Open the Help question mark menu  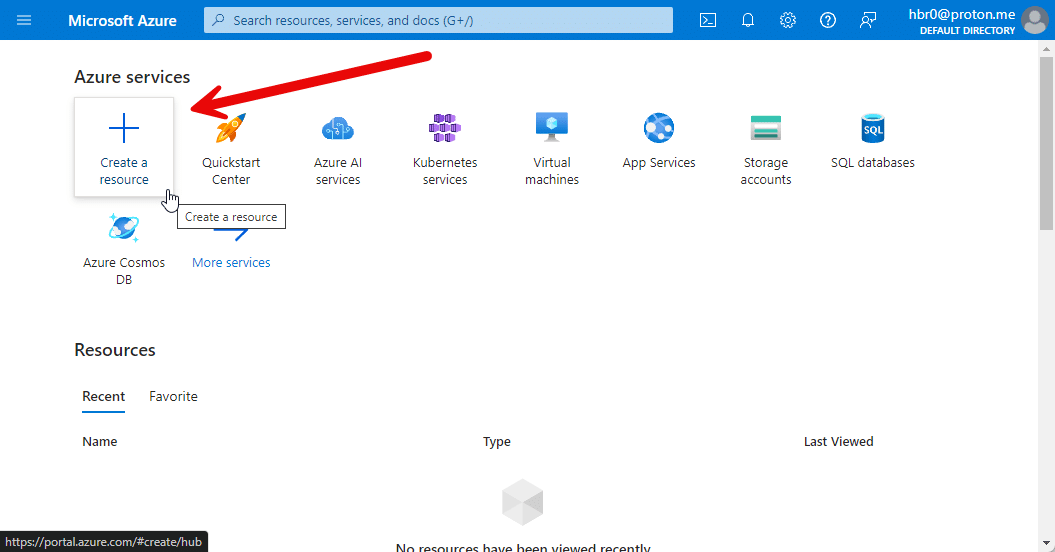828,20
